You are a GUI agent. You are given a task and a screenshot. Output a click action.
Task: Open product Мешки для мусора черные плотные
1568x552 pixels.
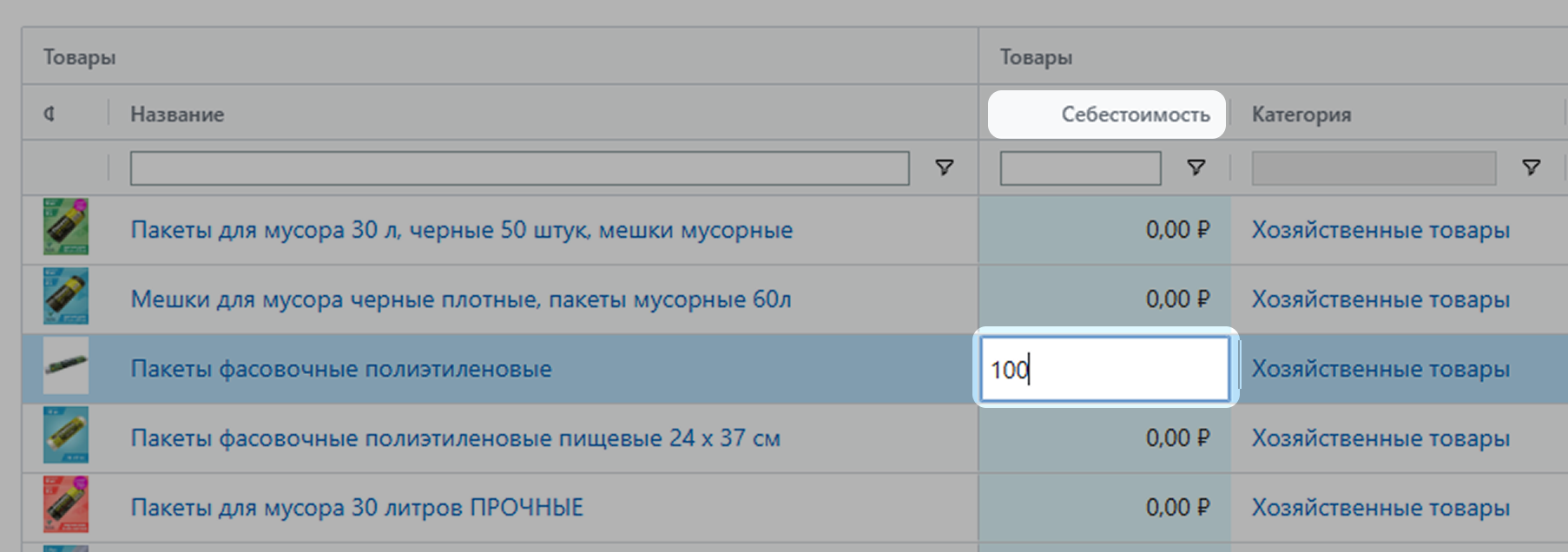coord(460,299)
